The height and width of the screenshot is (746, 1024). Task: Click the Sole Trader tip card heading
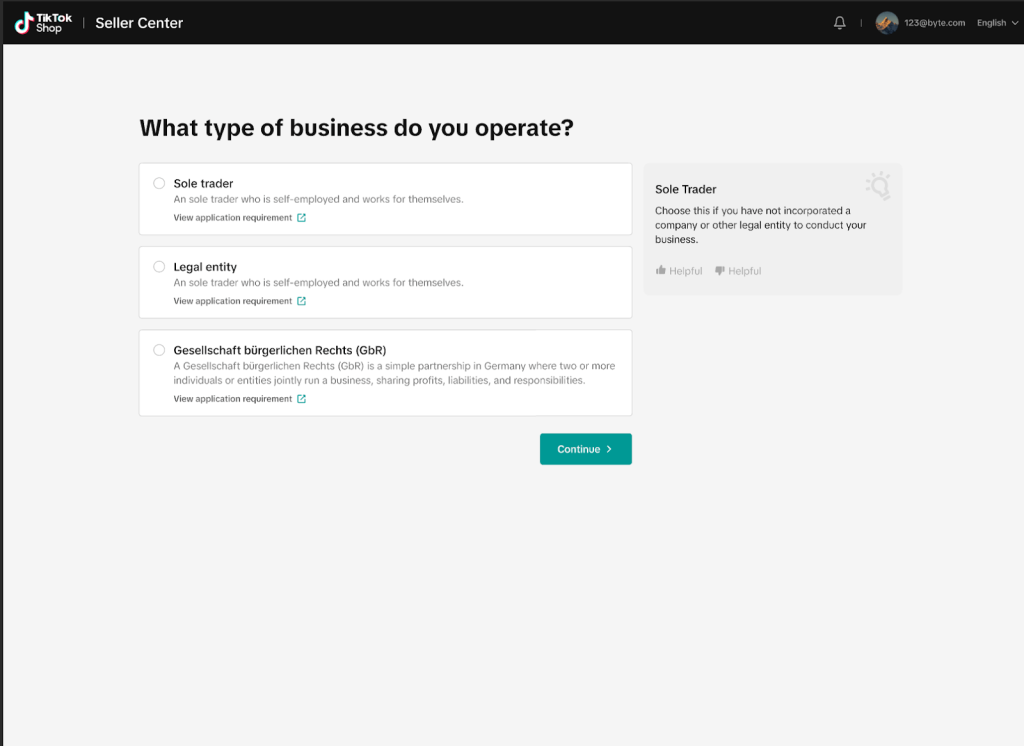pyautogui.click(x=685, y=189)
